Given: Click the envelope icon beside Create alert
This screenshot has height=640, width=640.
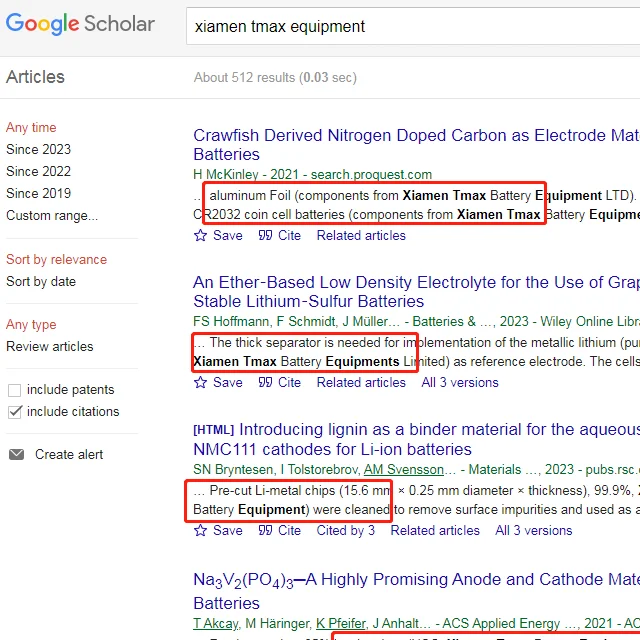Looking at the screenshot, I should point(16,454).
